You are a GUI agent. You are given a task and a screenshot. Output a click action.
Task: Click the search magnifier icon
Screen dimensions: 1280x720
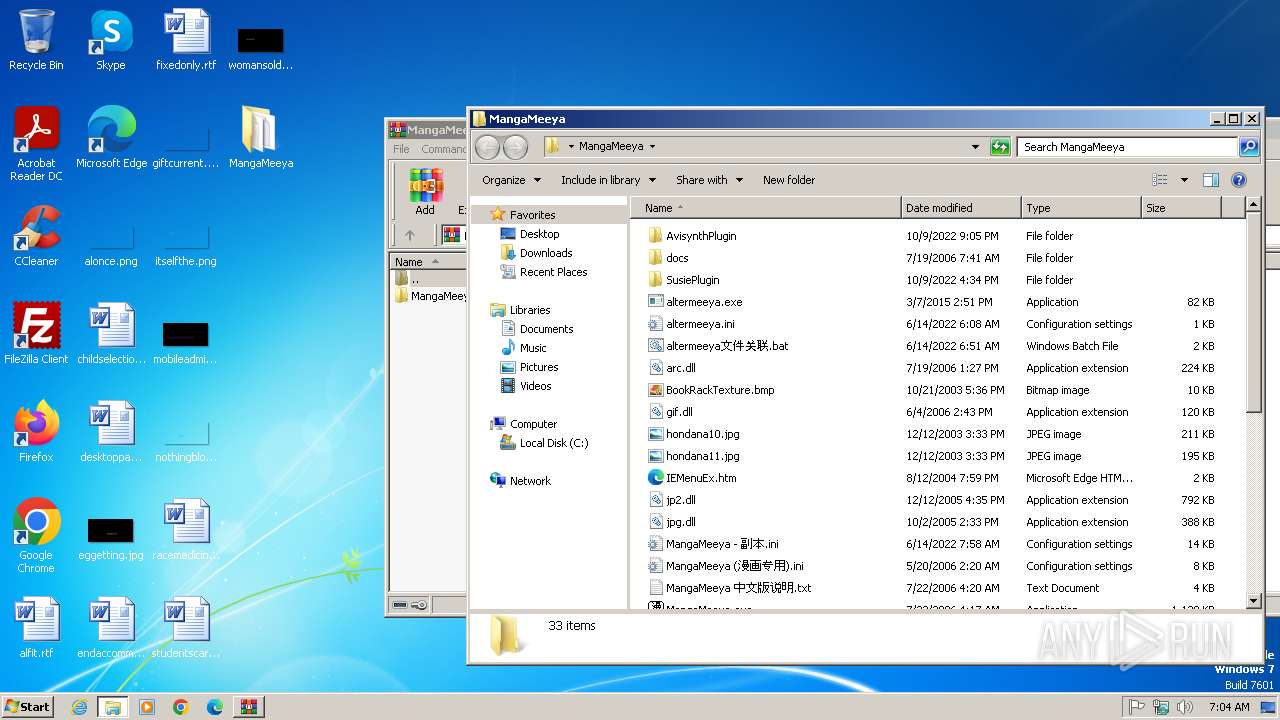click(1249, 147)
